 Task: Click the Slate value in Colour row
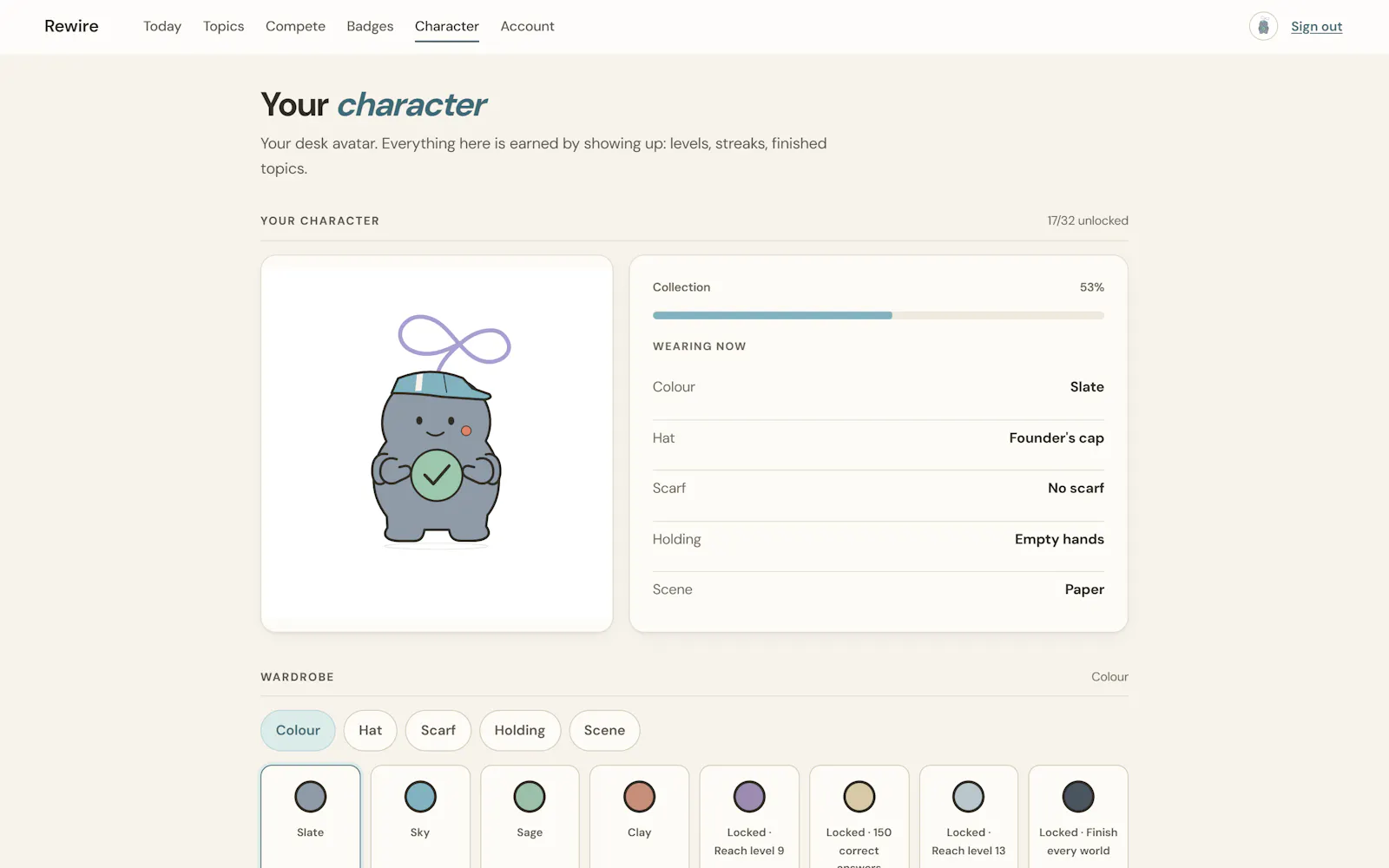[1087, 387]
